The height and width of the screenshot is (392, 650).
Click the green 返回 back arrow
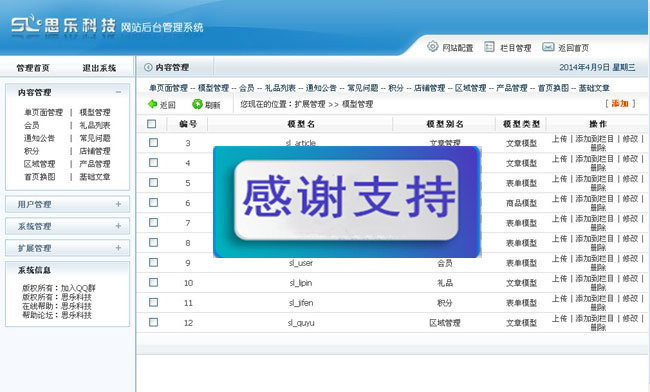point(153,104)
